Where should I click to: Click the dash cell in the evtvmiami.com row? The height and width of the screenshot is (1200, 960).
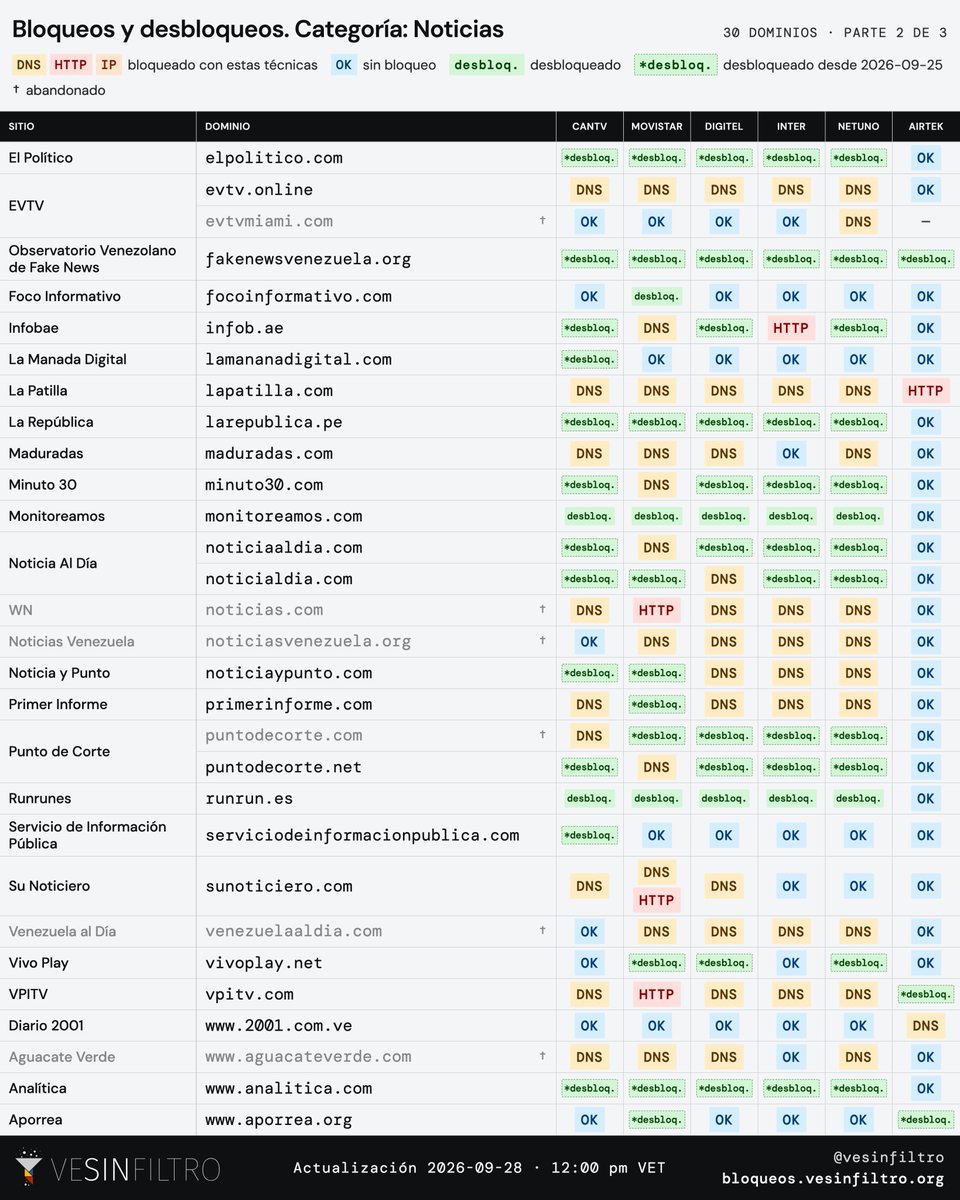pyautogui.click(x=926, y=221)
